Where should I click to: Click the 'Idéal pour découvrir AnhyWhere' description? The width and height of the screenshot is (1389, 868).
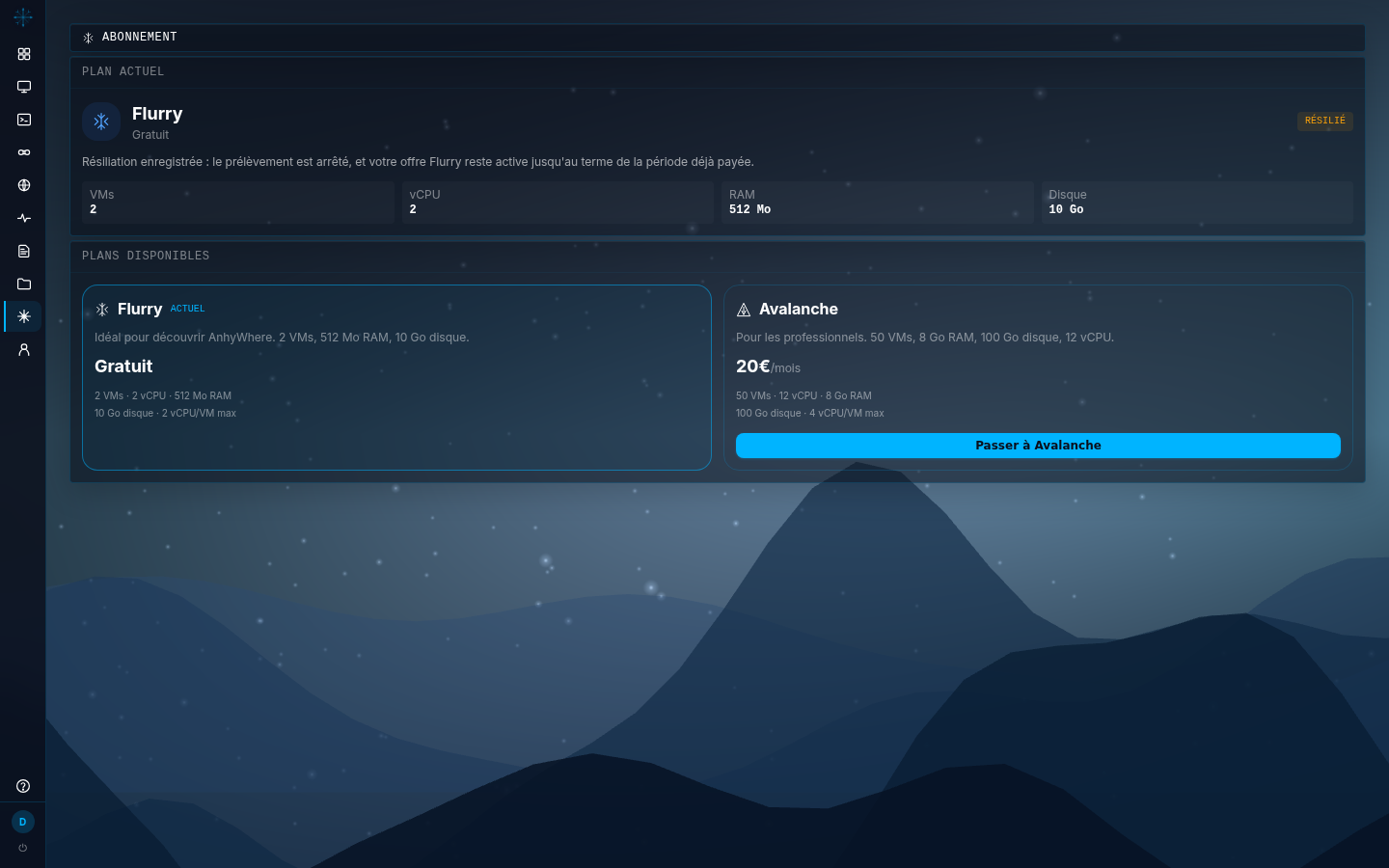click(x=282, y=338)
